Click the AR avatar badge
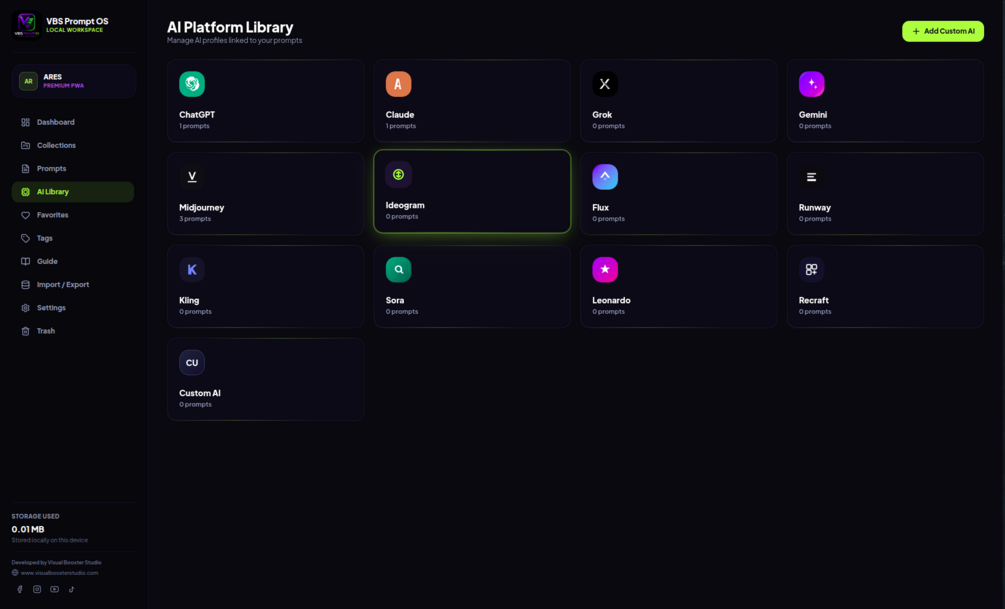 click(x=28, y=81)
